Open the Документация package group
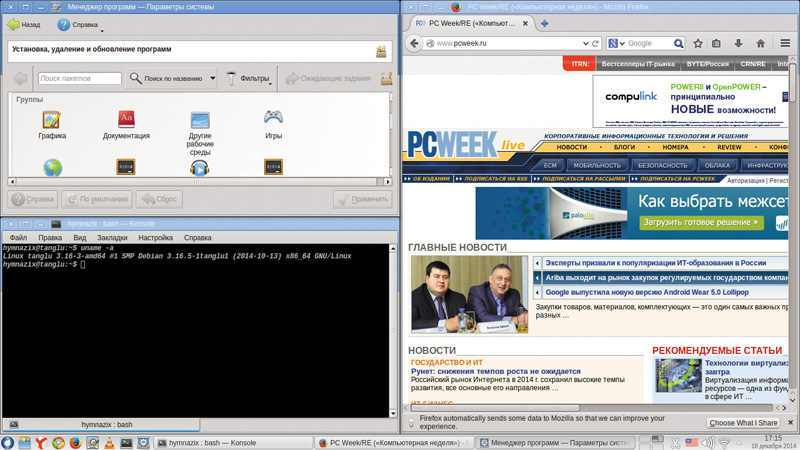 coord(126,124)
